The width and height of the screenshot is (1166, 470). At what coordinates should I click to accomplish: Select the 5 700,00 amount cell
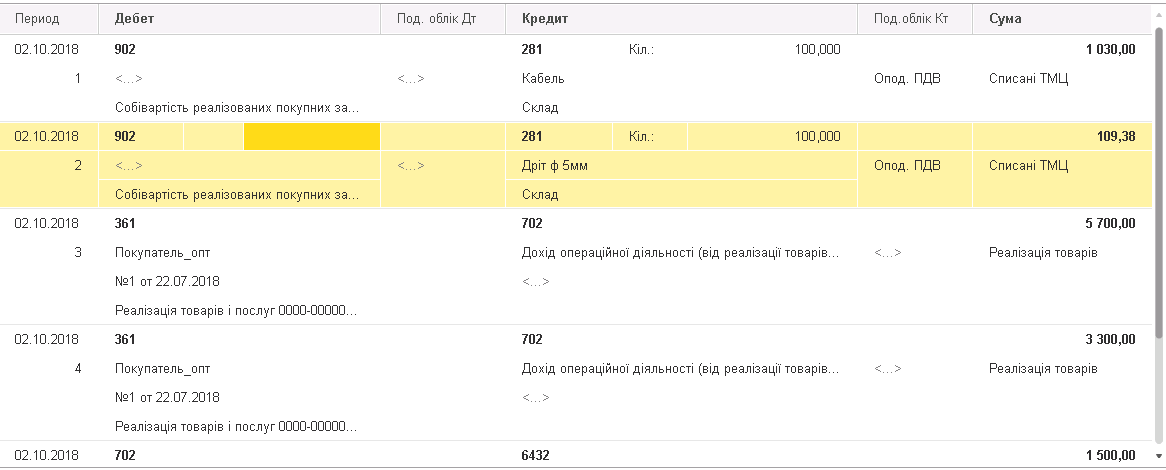(1110, 223)
